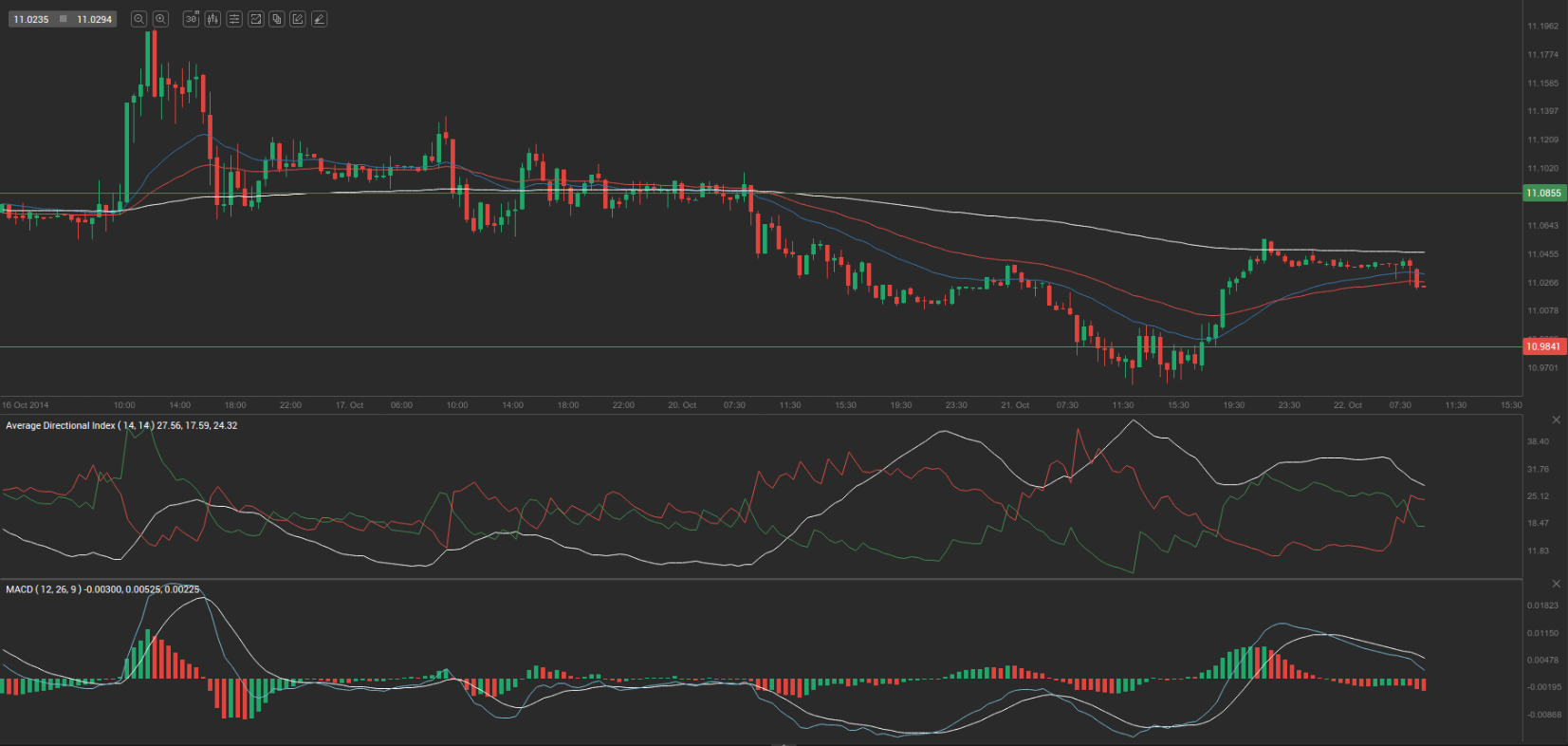Click the chart fullscreen/expand icon
Image resolution: width=1568 pixels, height=746 pixels.
pos(255,19)
